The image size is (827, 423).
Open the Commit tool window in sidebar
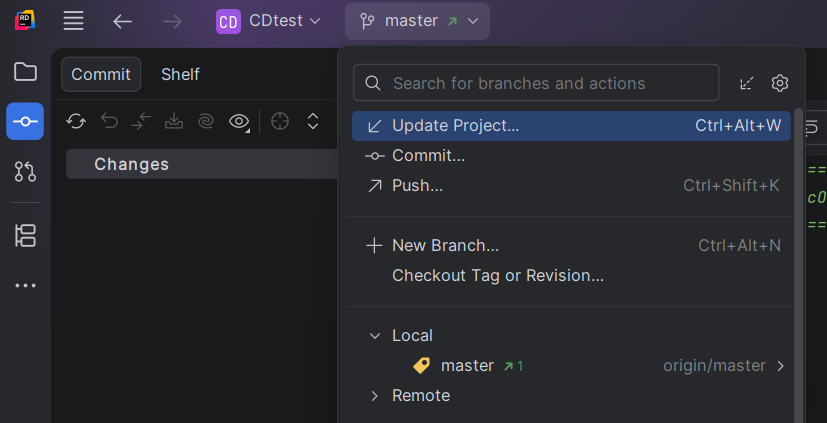pos(25,121)
